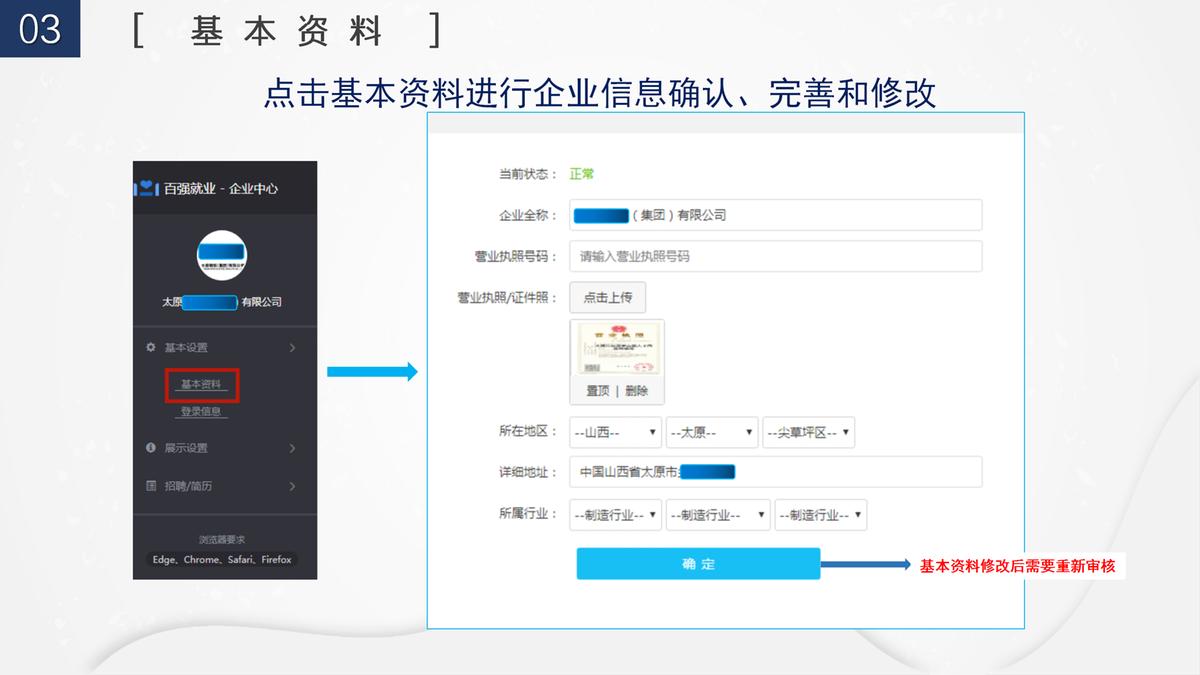This screenshot has width=1200, height=675.
Task: Expand the 基本设置 chevron arrow
Action: [x=293, y=348]
